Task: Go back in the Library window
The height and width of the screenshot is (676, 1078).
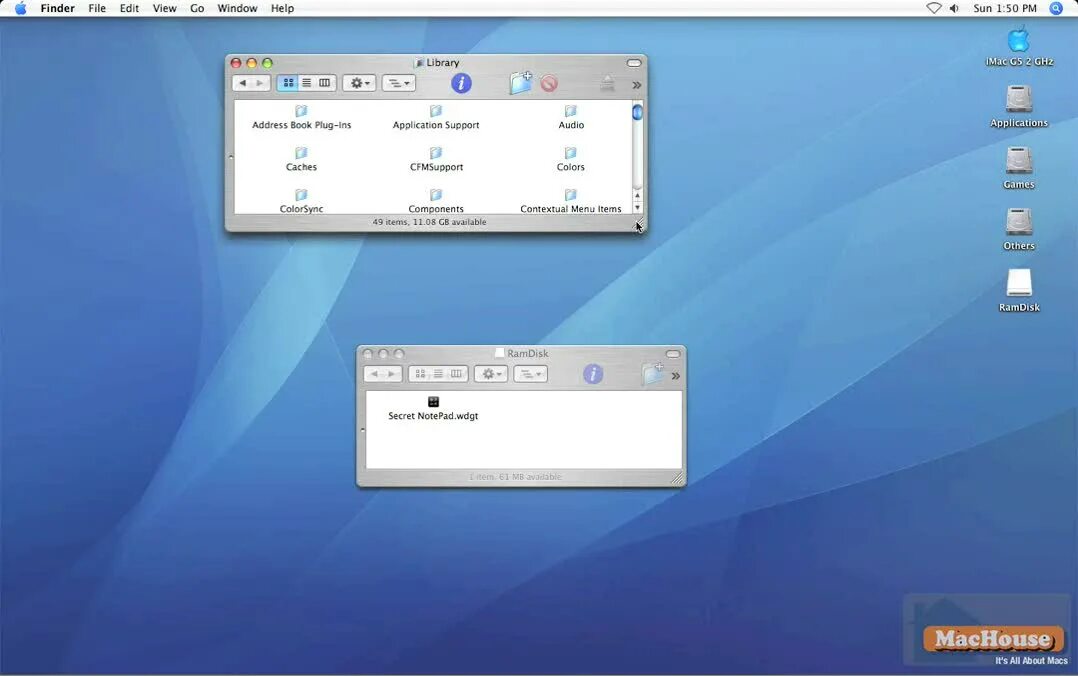Action: (x=242, y=83)
